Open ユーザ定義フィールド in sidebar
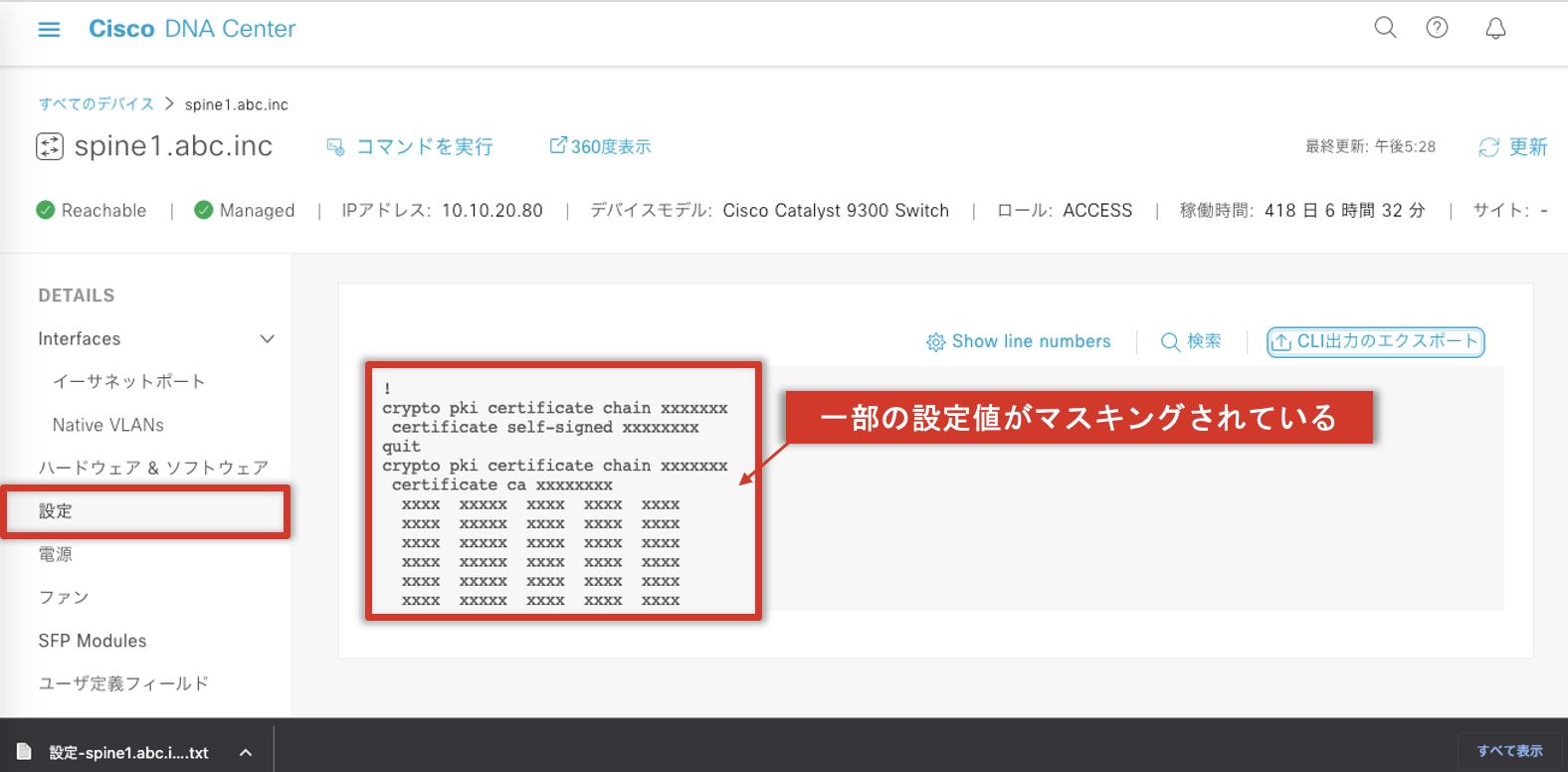1568x772 pixels. click(123, 683)
